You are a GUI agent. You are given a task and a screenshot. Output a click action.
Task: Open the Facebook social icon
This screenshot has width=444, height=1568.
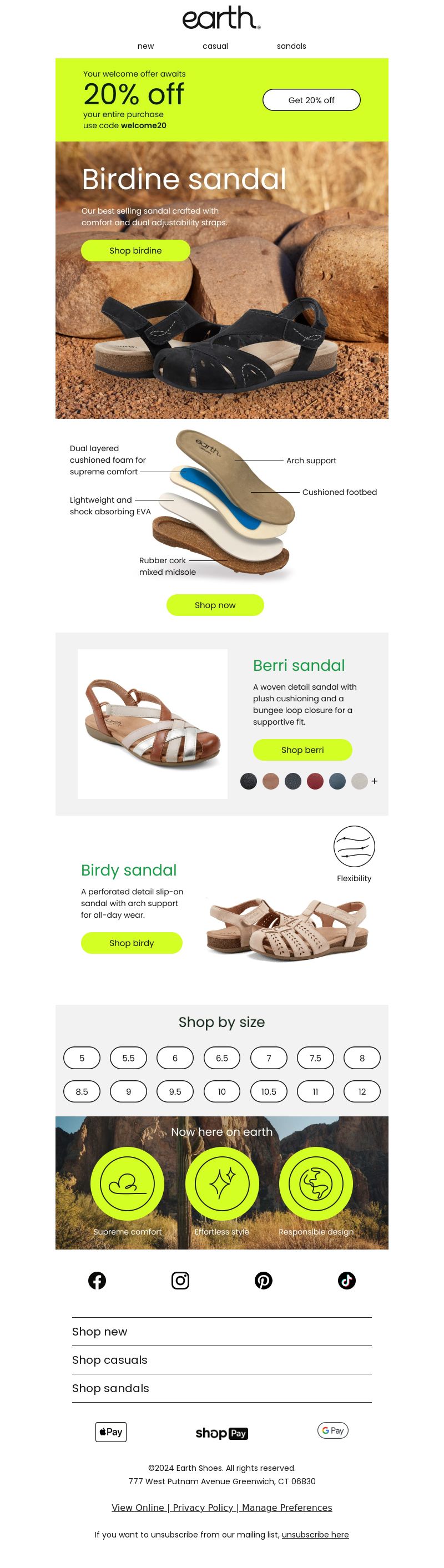(x=97, y=1280)
